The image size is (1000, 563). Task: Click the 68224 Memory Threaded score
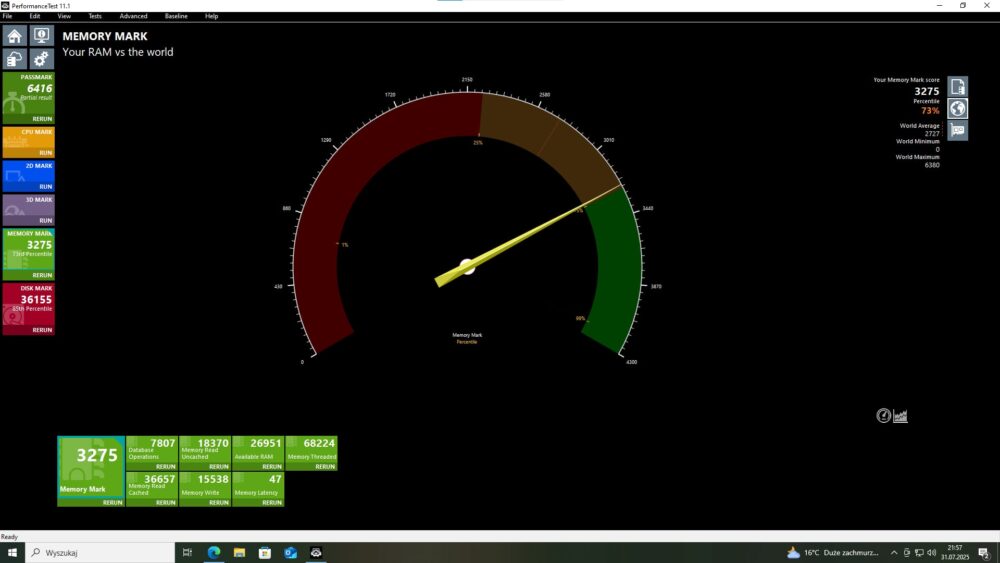tap(319, 443)
